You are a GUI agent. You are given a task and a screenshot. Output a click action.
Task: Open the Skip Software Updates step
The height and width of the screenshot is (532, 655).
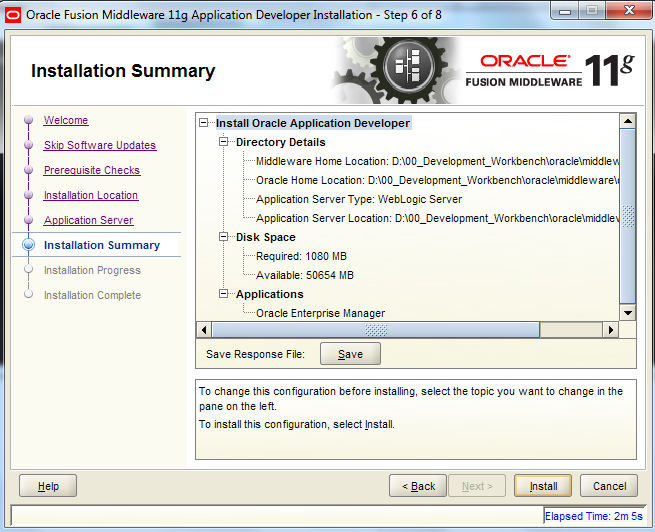coord(100,146)
